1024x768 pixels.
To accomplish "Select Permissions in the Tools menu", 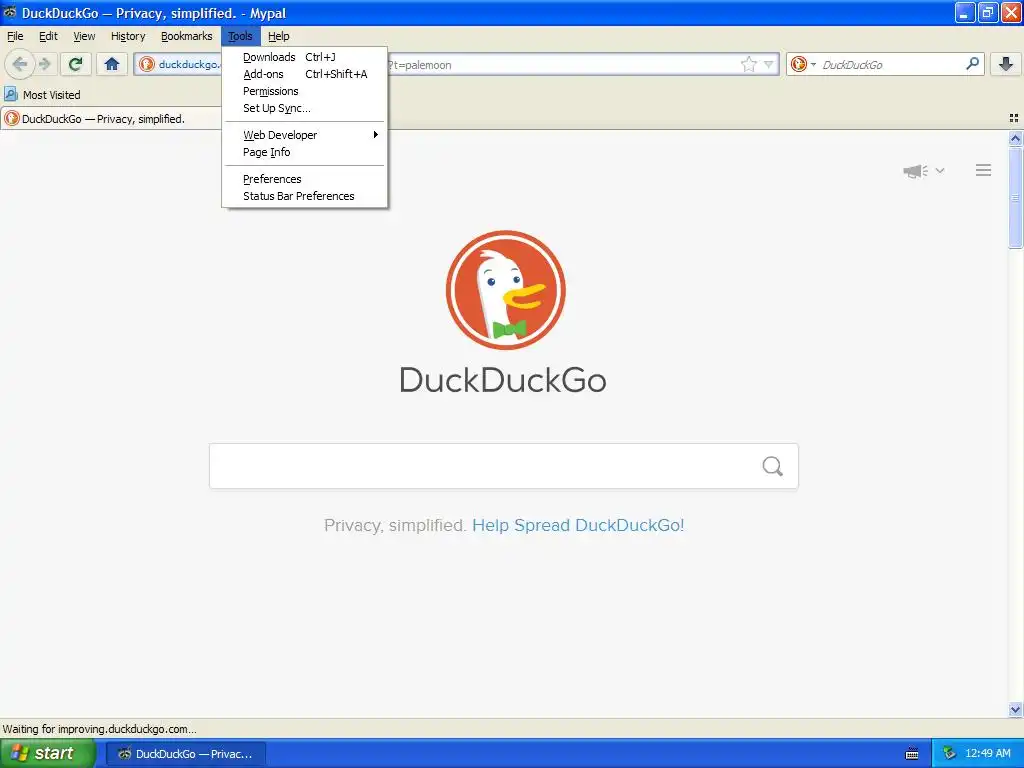I will [x=305, y=91].
